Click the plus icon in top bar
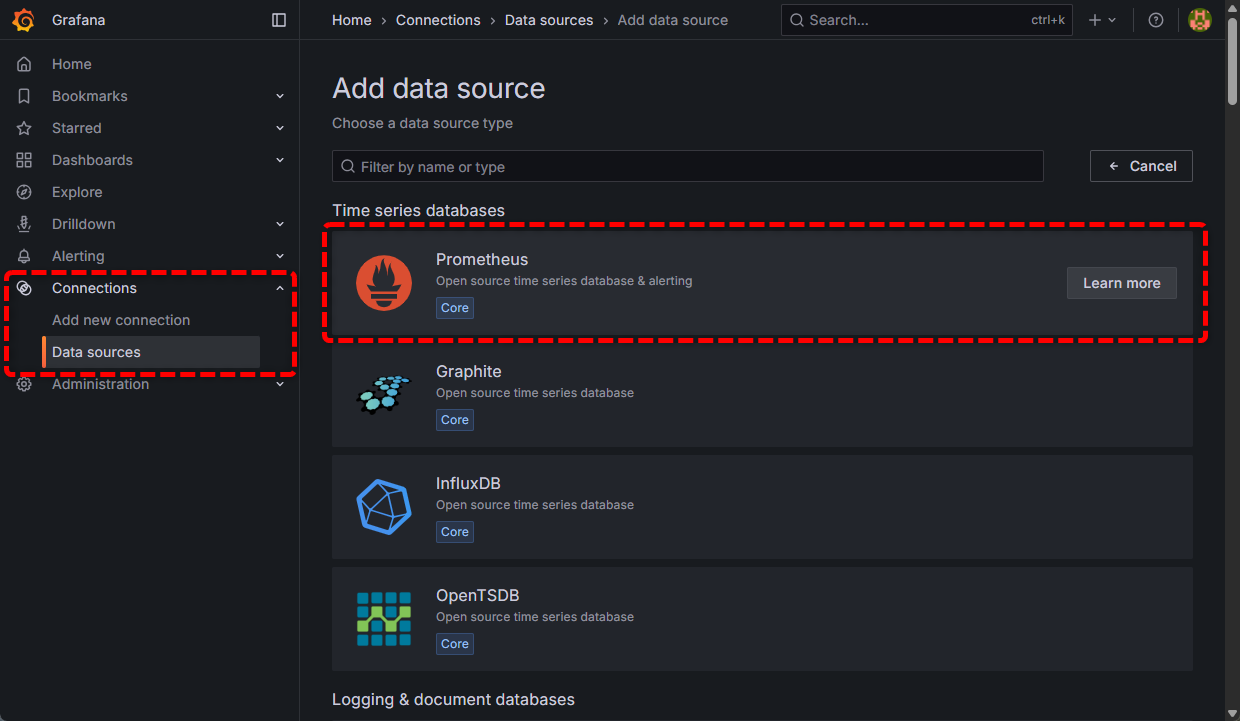The image size is (1240, 721). (x=1095, y=20)
